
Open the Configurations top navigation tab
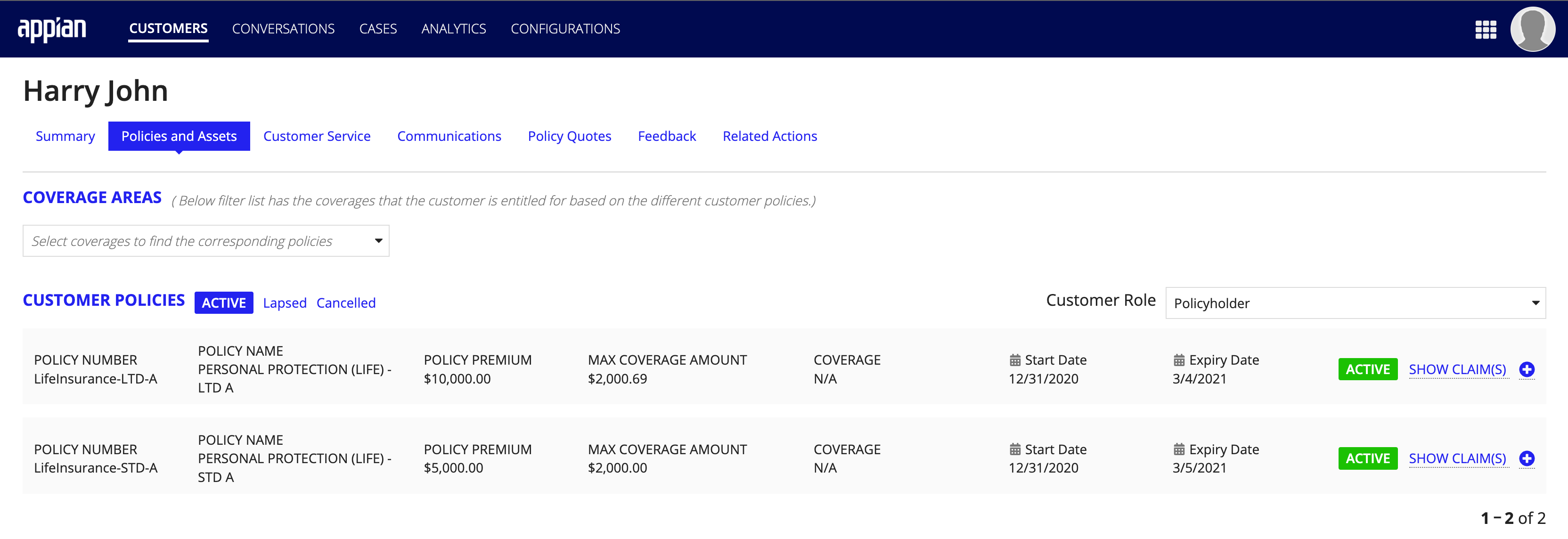tap(565, 29)
